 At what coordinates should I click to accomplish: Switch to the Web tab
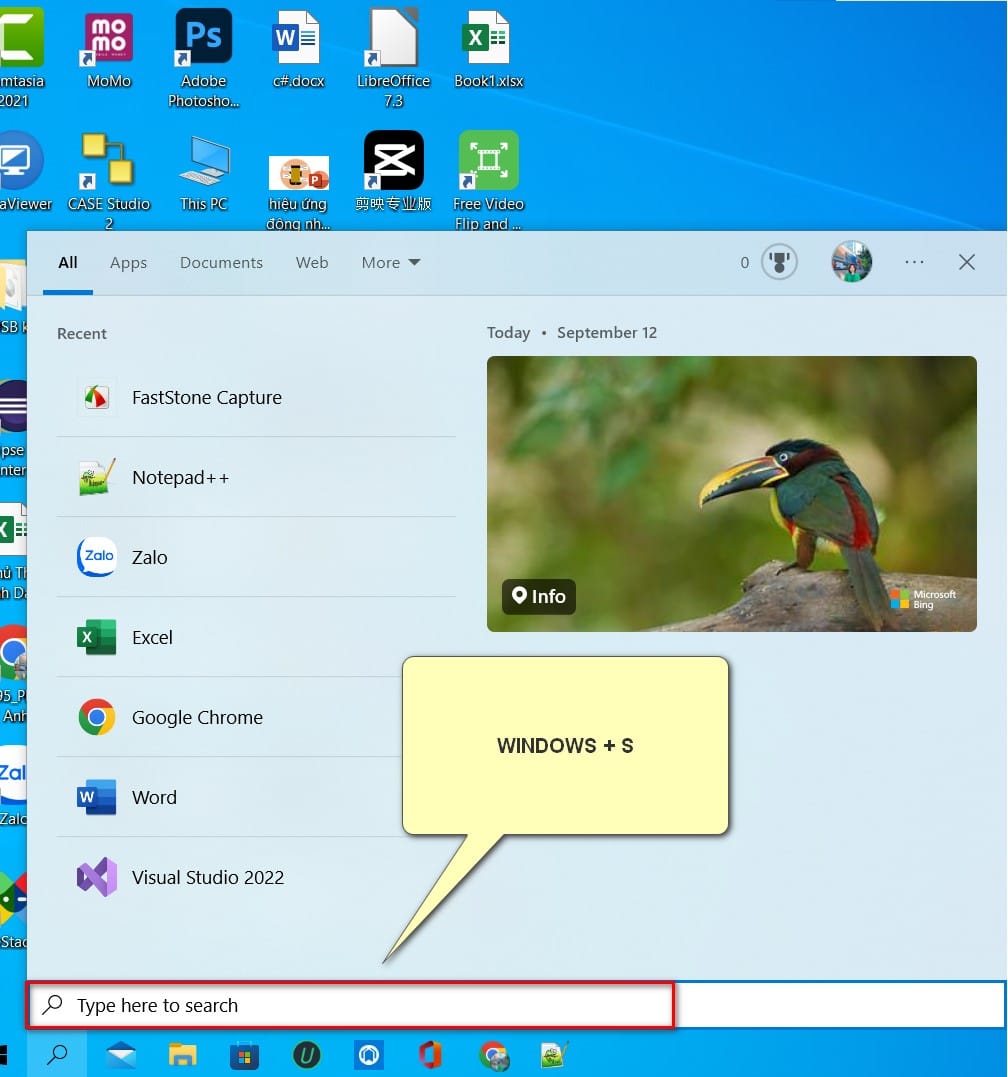point(312,262)
